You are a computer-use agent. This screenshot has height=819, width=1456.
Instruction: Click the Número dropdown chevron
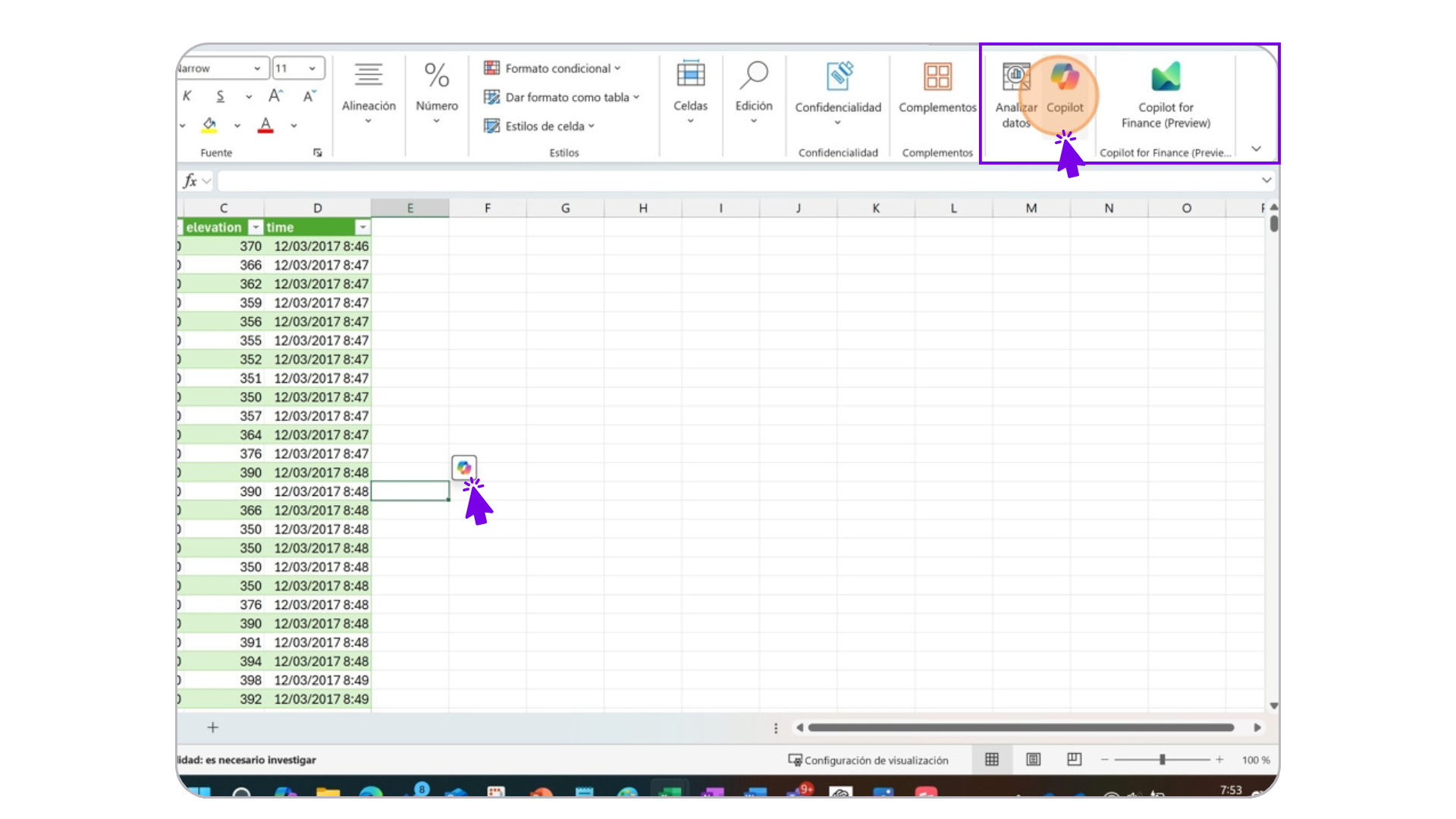click(437, 121)
